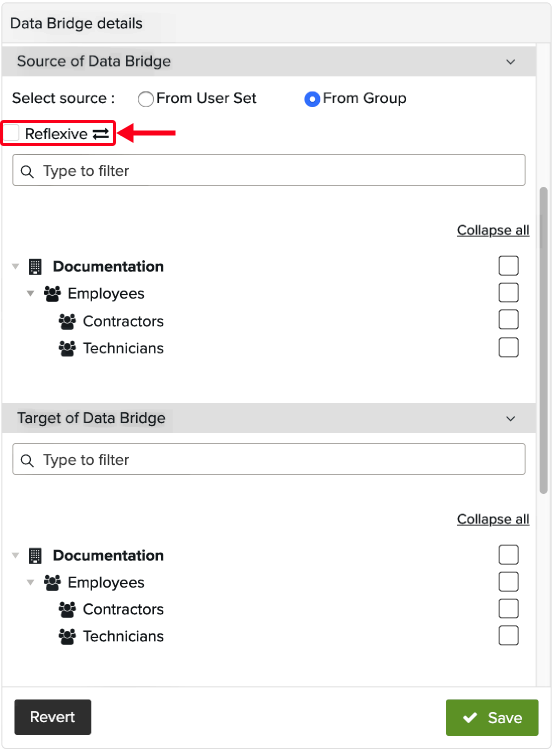The height and width of the screenshot is (750, 553).
Task: Check the Contractors checkbox in Source tree
Action: [x=509, y=320]
